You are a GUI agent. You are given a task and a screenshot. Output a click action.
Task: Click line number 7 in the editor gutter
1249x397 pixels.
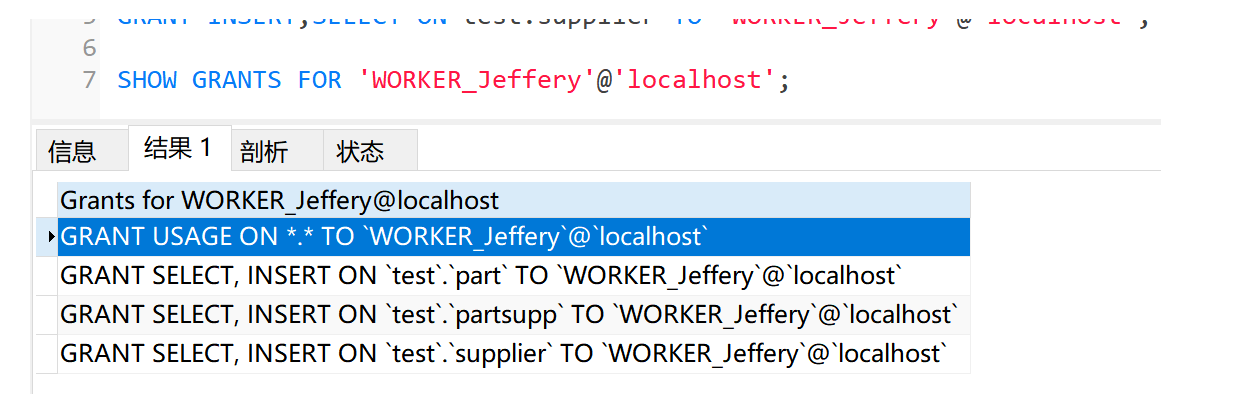point(90,79)
